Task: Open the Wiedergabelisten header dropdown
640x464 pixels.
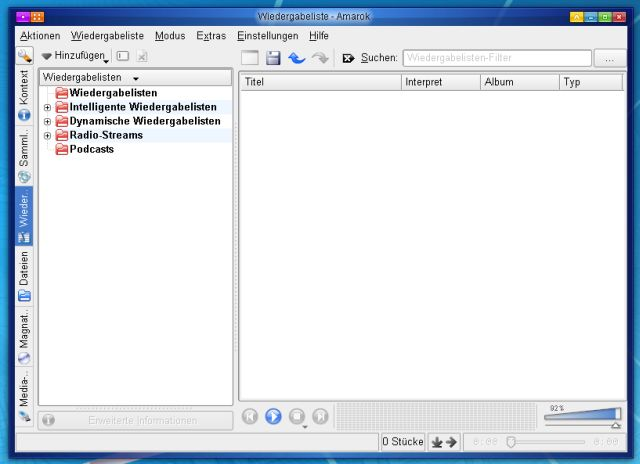Action: [x=136, y=78]
